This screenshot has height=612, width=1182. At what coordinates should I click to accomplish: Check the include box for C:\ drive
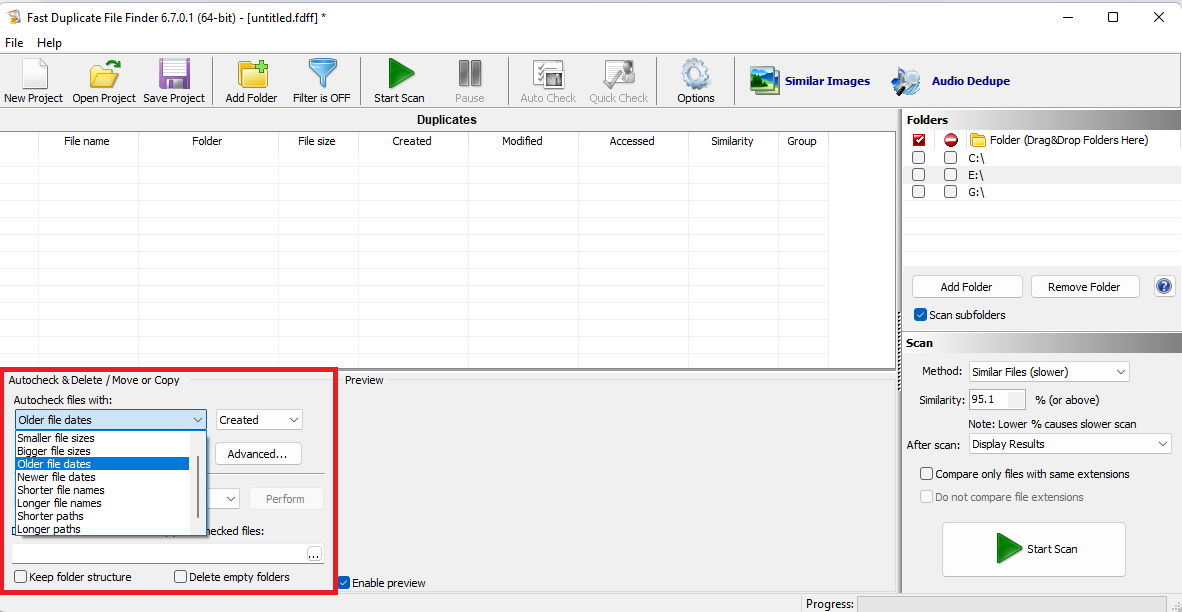pos(918,158)
